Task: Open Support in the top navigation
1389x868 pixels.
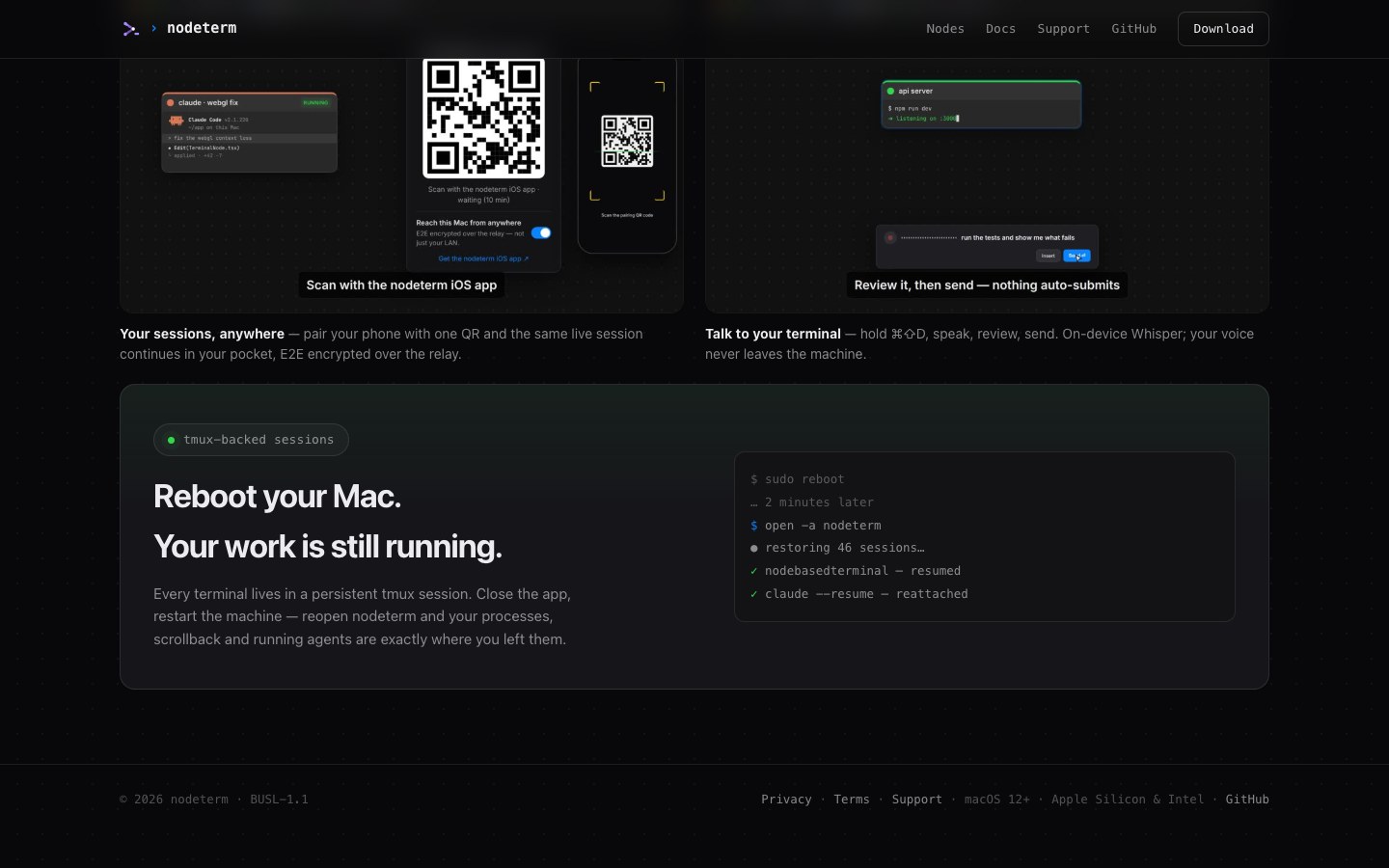Action: click(1063, 29)
